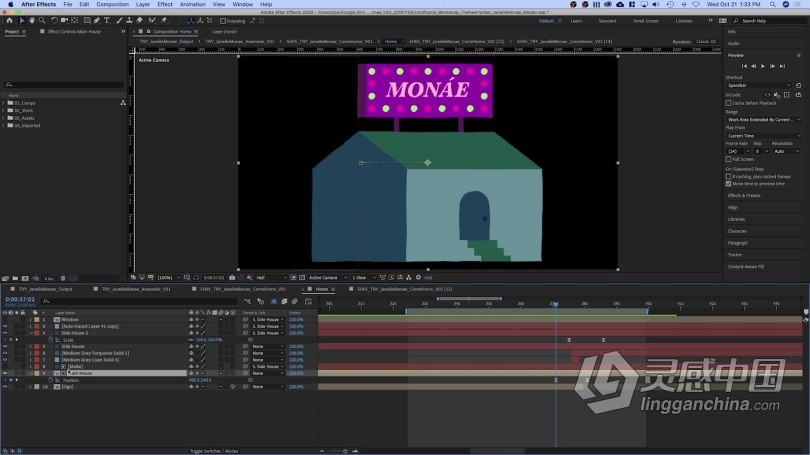Select the Home tool icon
810x455 pixels.
click(x=9, y=21)
